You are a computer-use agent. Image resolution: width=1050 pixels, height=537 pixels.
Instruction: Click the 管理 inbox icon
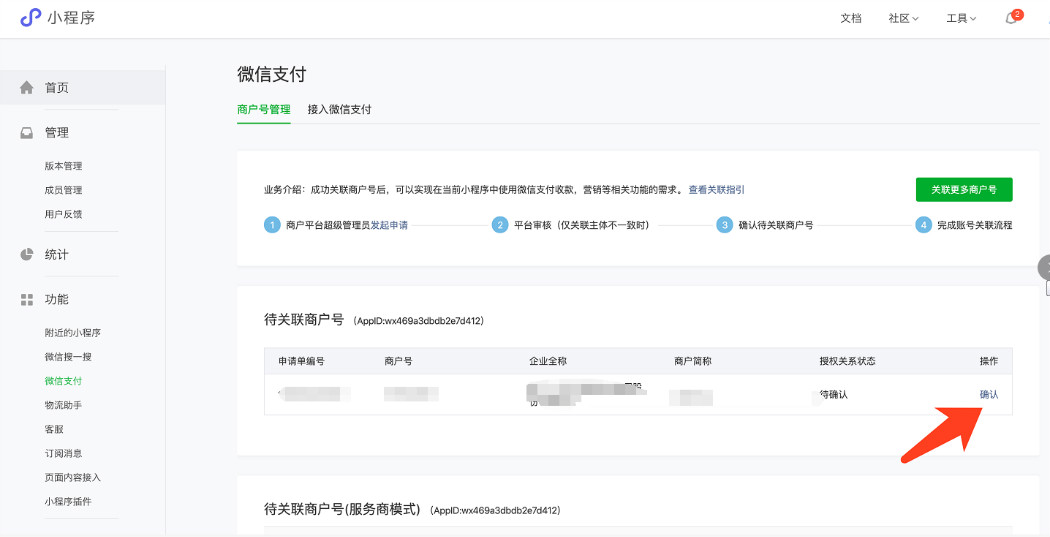(27, 133)
